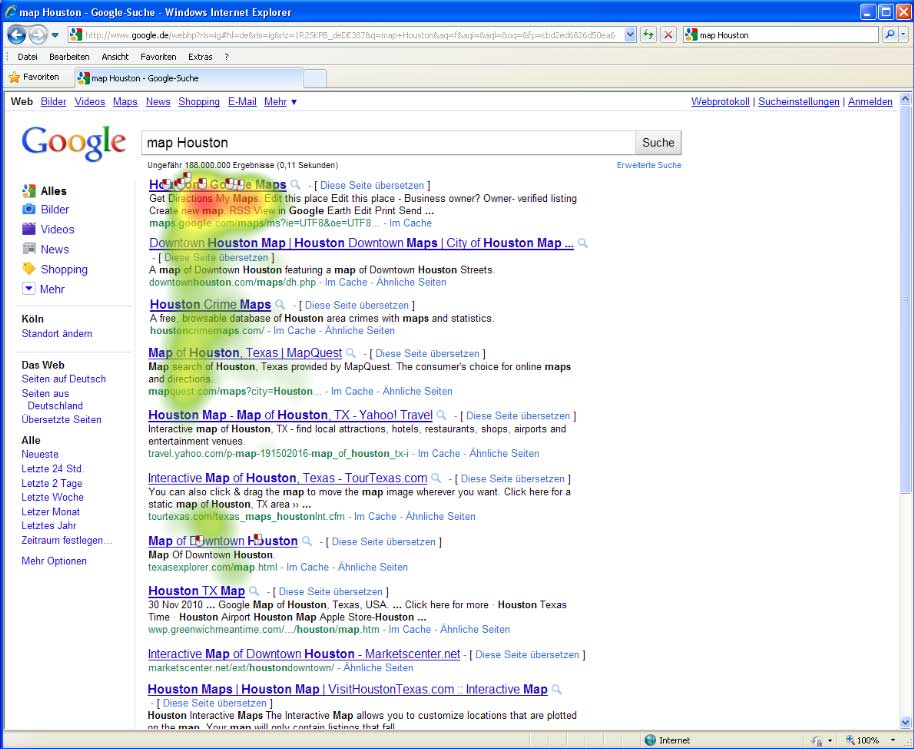Open the Bearbeiten menu

69,57
